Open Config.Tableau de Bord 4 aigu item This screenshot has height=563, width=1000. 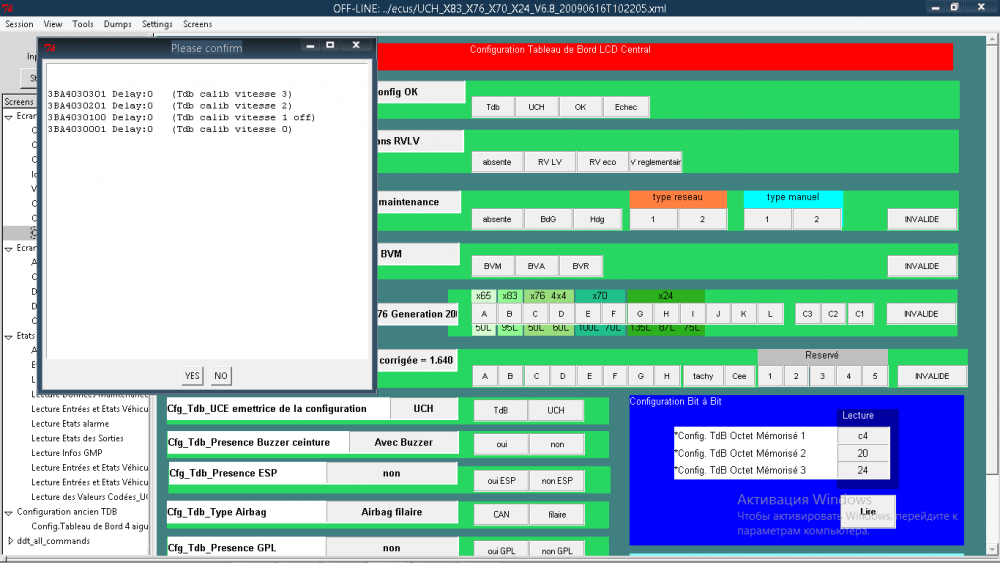pos(89,526)
